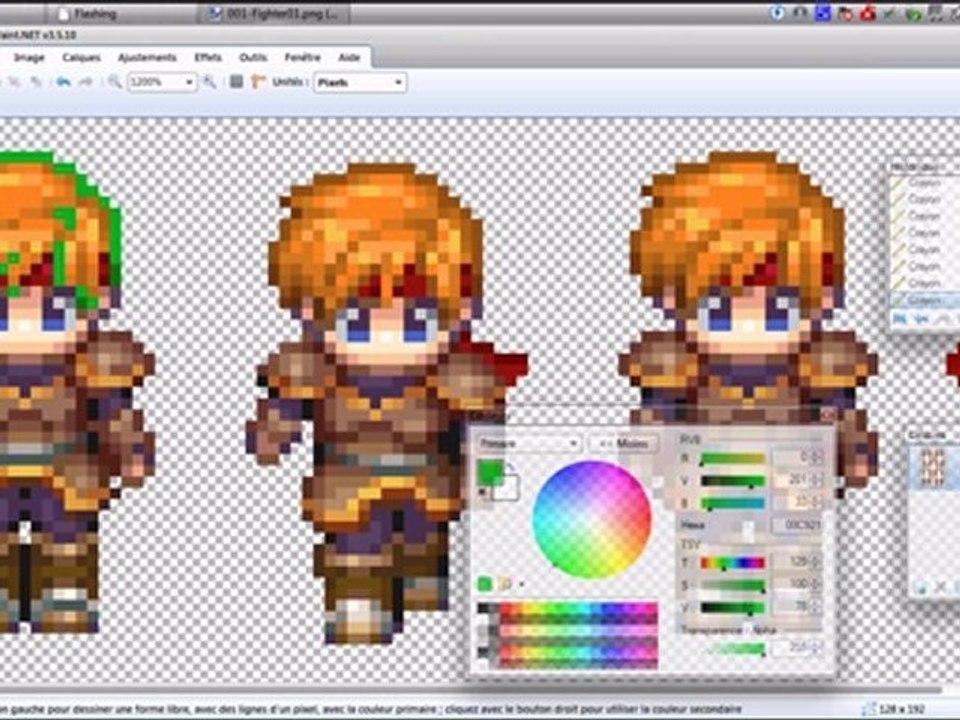Image resolution: width=960 pixels, height=720 pixels.
Task: Click the RVB green V slider
Action: click(732, 481)
